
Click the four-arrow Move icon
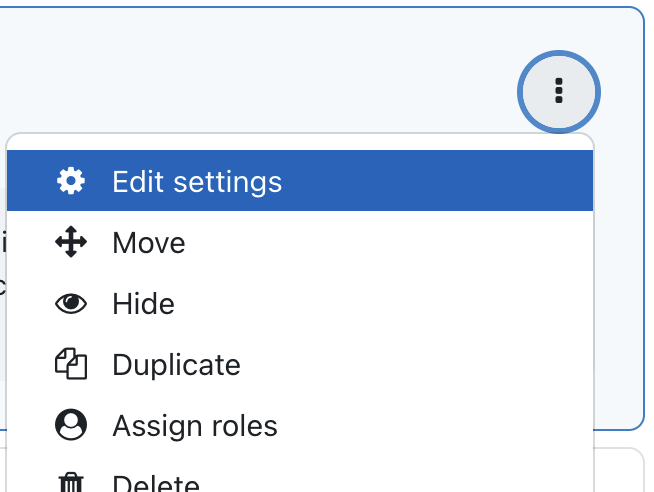point(71,242)
